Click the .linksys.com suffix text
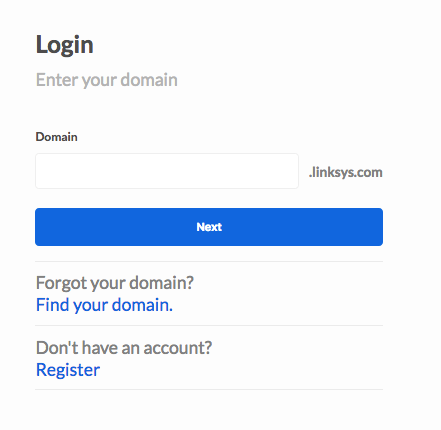 346,172
